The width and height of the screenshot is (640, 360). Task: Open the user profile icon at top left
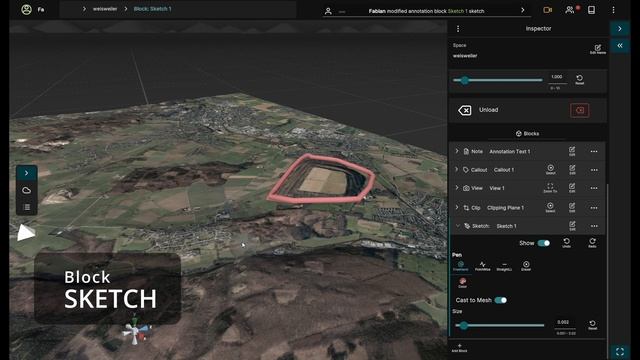click(27, 9)
